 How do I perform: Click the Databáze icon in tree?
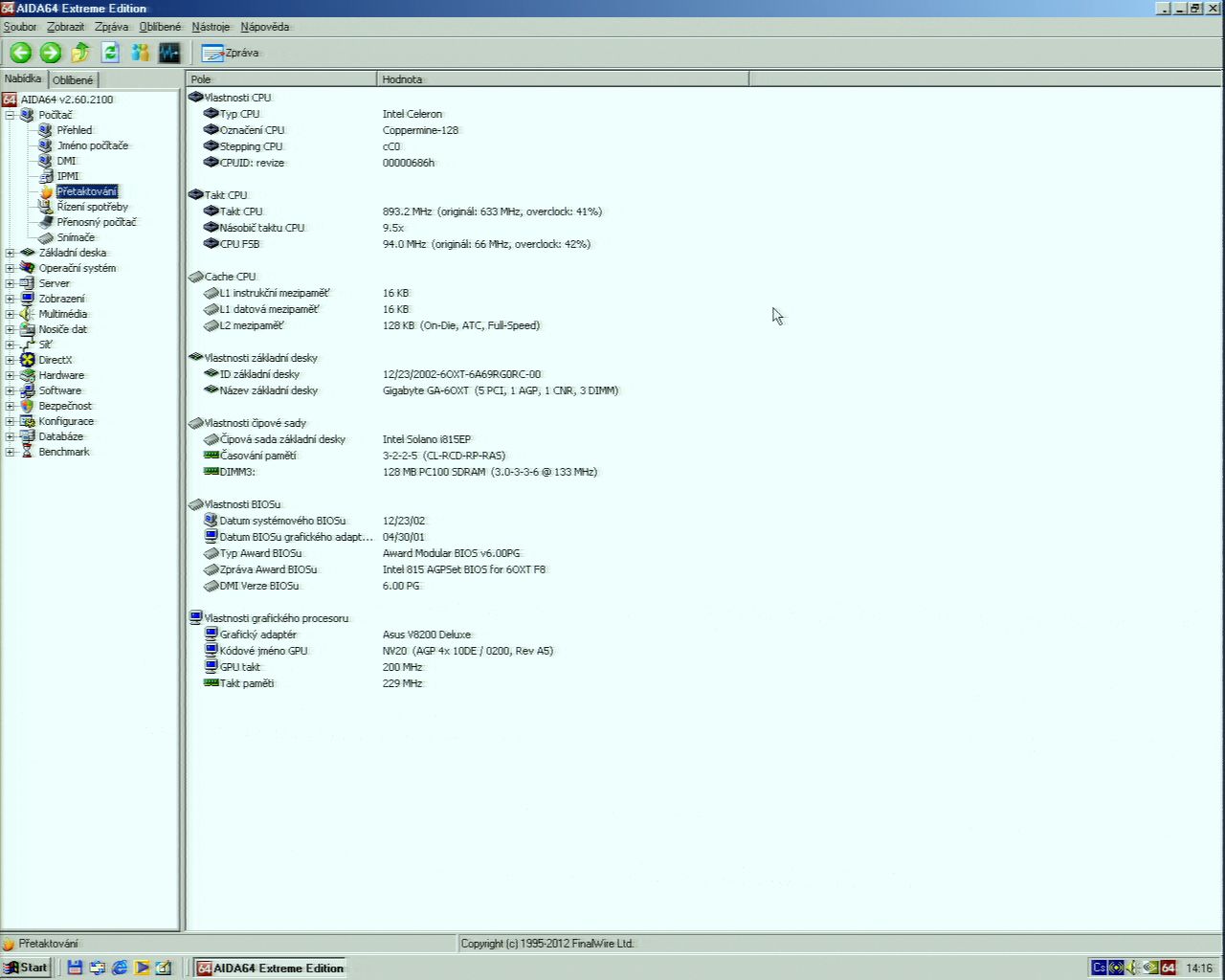pyautogui.click(x=28, y=436)
